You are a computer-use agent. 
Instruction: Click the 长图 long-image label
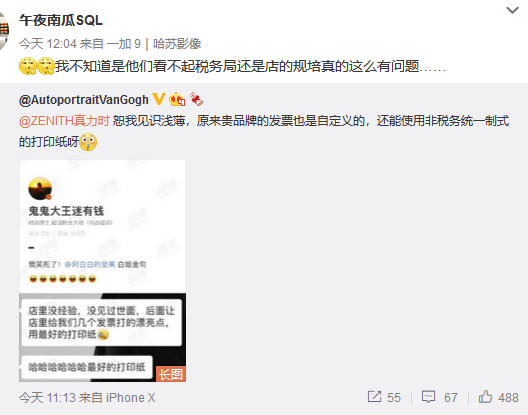point(171,374)
